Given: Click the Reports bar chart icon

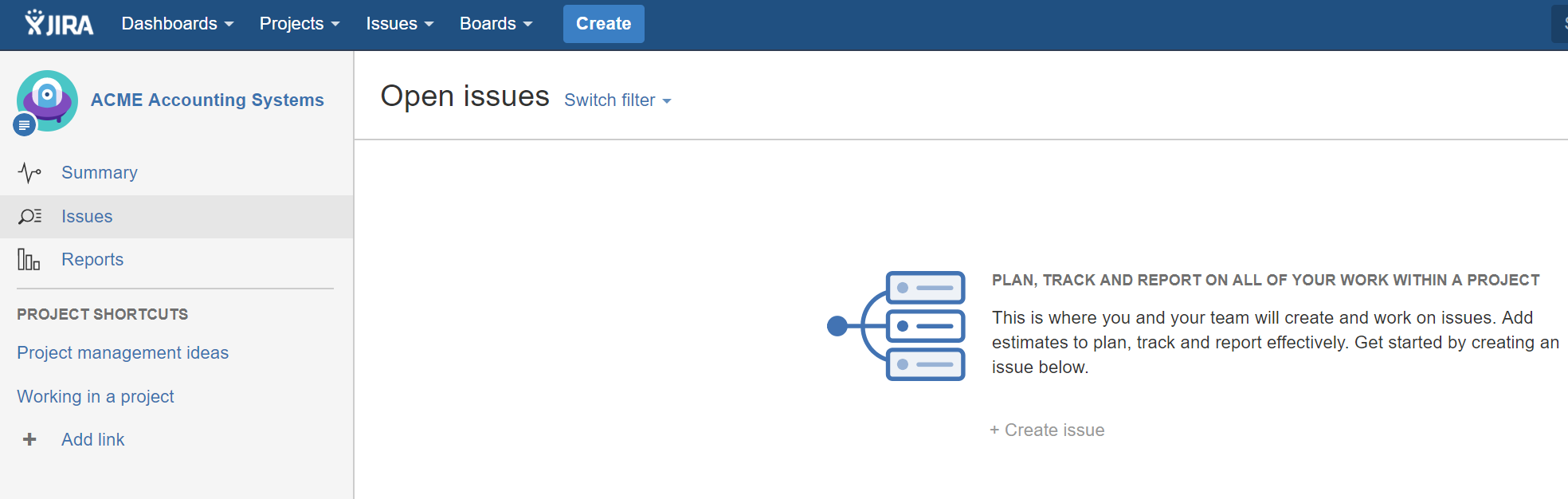Looking at the screenshot, I should (29, 259).
